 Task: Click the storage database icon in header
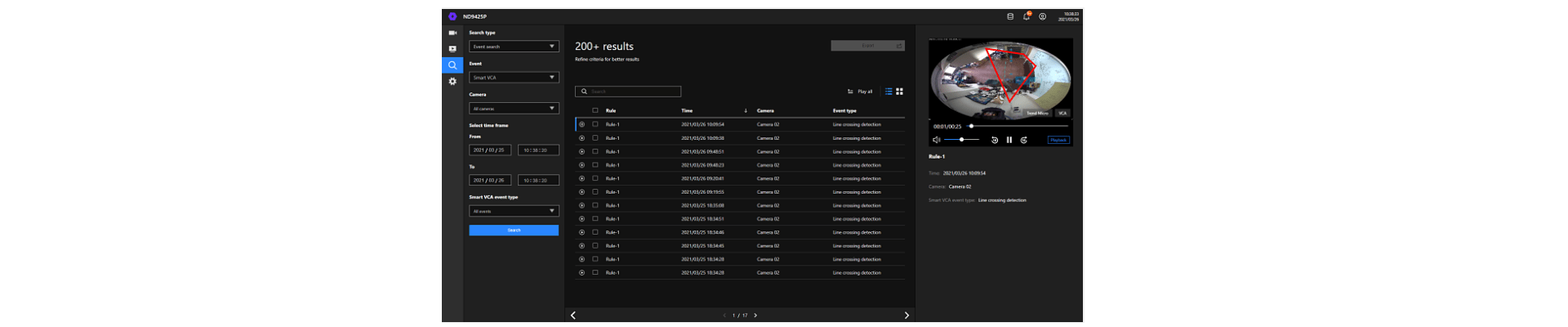[x=1010, y=16]
